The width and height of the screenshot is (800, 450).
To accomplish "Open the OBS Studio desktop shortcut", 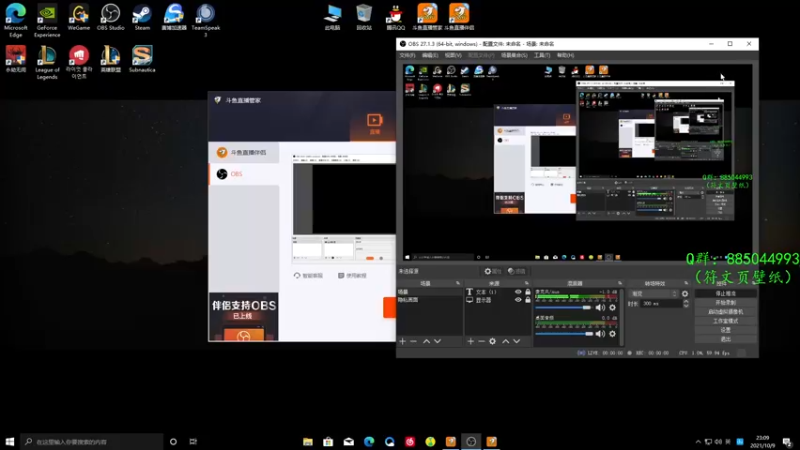I will 110,18.
